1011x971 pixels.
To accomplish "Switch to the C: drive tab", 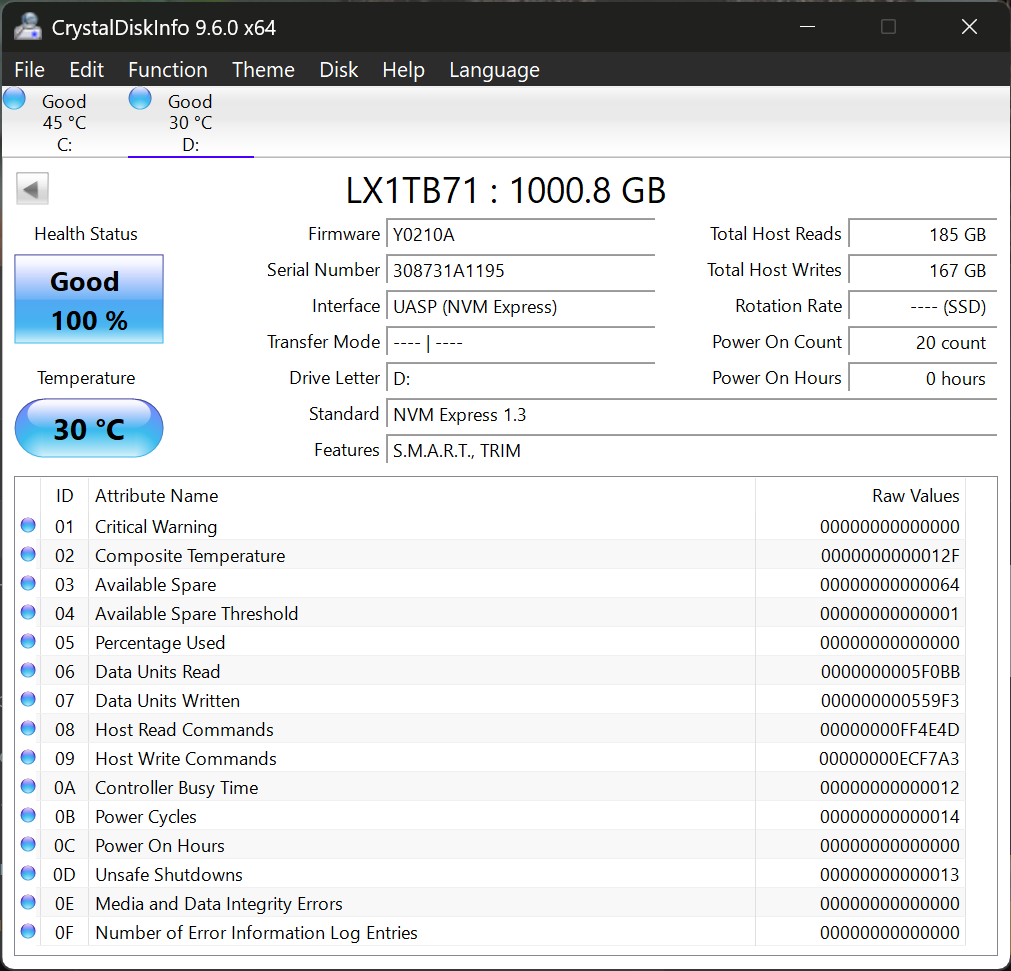I will pyautogui.click(x=64, y=122).
